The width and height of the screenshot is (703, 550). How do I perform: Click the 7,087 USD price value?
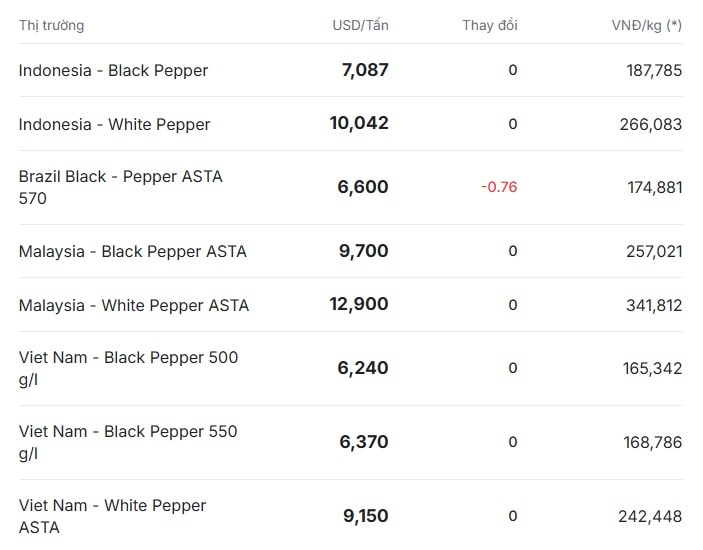coord(364,70)
